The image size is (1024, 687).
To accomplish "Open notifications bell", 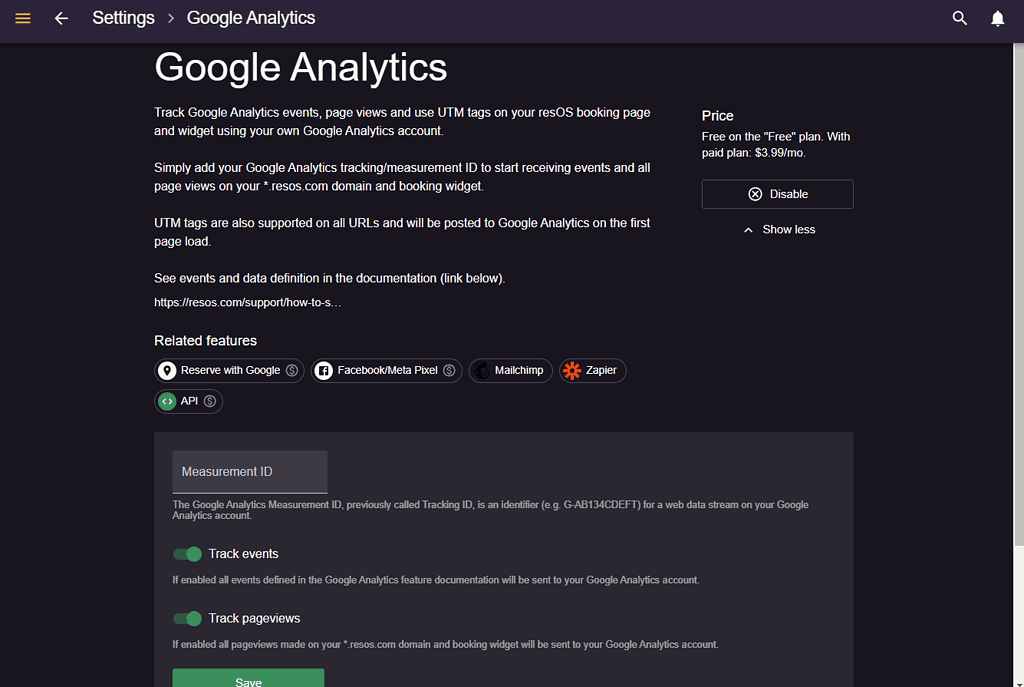I will pos(997,18).
